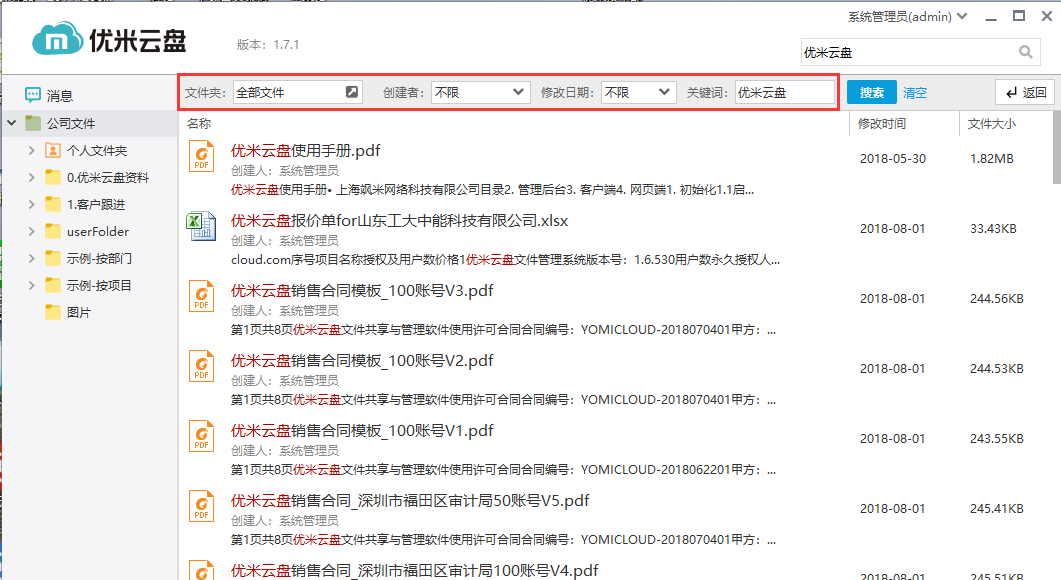Click the 优米云盘 cloud logo
This screenshot has height=580, width=1061.
[x=56, y=41]
